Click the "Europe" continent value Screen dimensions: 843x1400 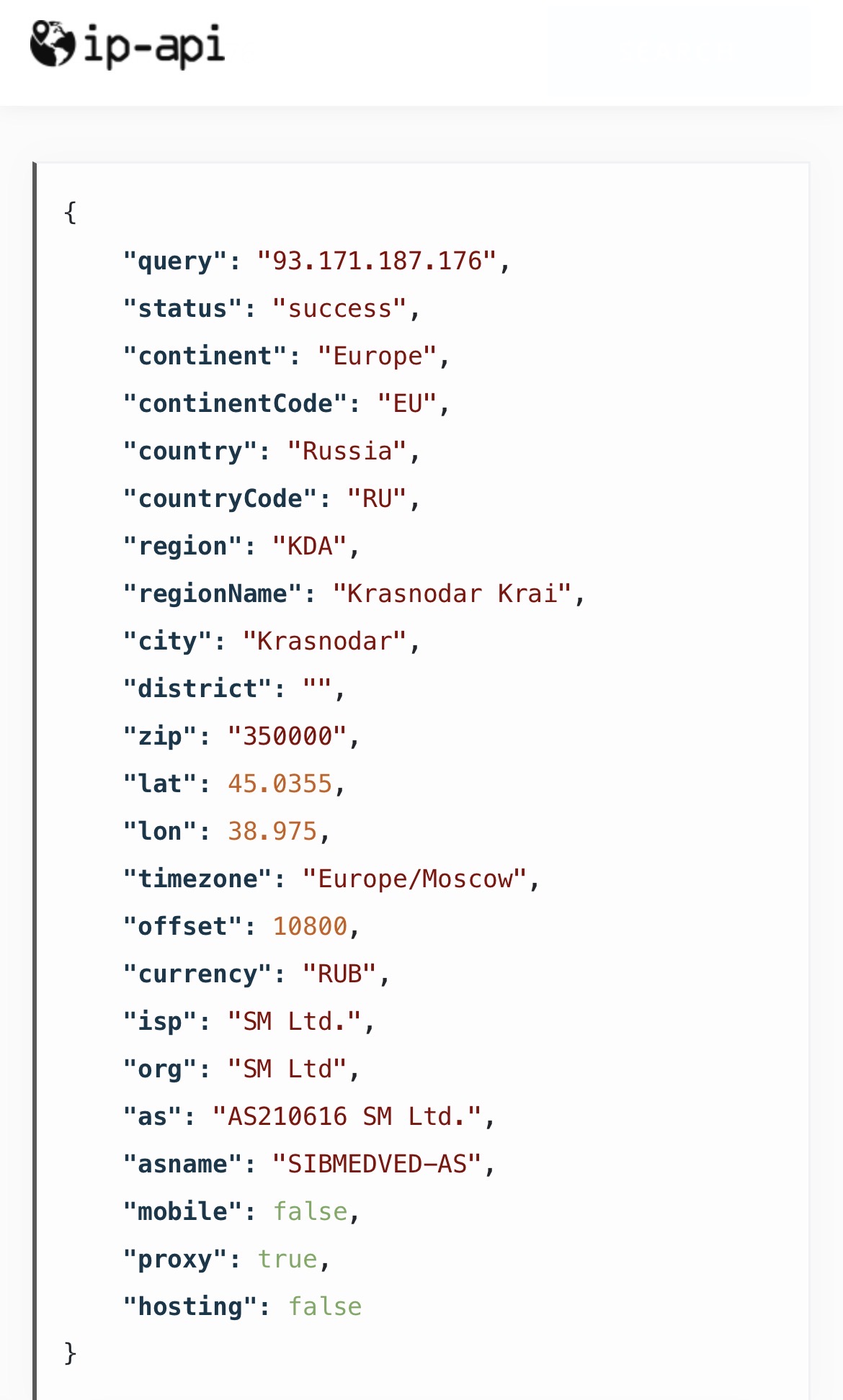click(378, 356)
